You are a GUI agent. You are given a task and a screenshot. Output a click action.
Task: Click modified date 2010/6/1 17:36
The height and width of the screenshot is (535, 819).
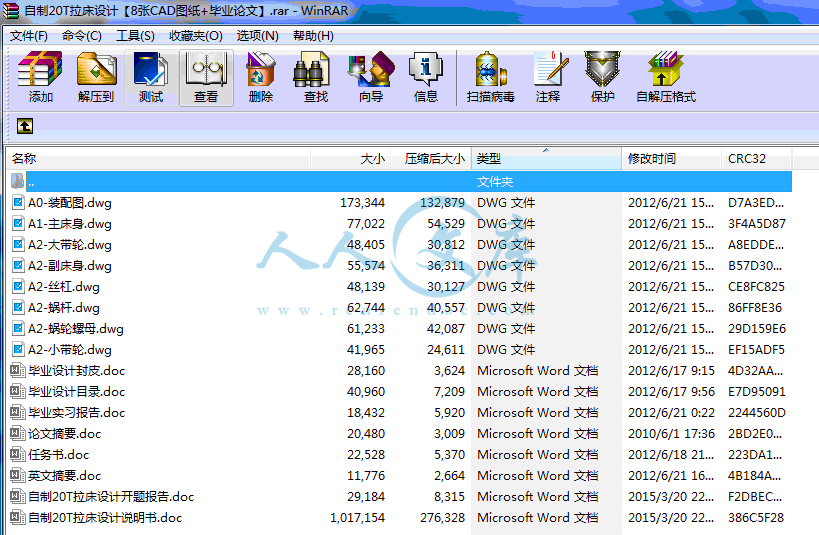click(671, 434)
